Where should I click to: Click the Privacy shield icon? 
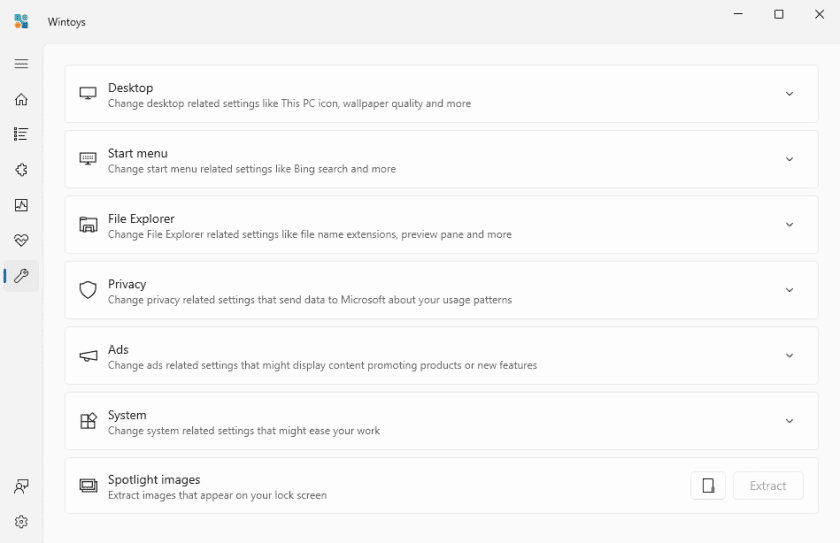[x=88, y=290]
